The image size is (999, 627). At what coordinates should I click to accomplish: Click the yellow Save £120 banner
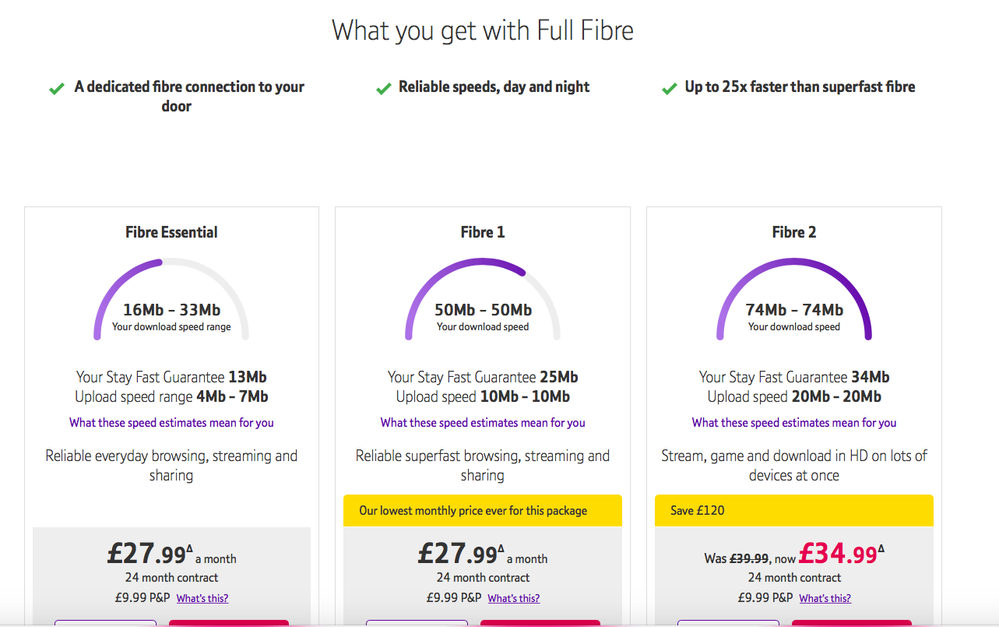click(794, 511)
